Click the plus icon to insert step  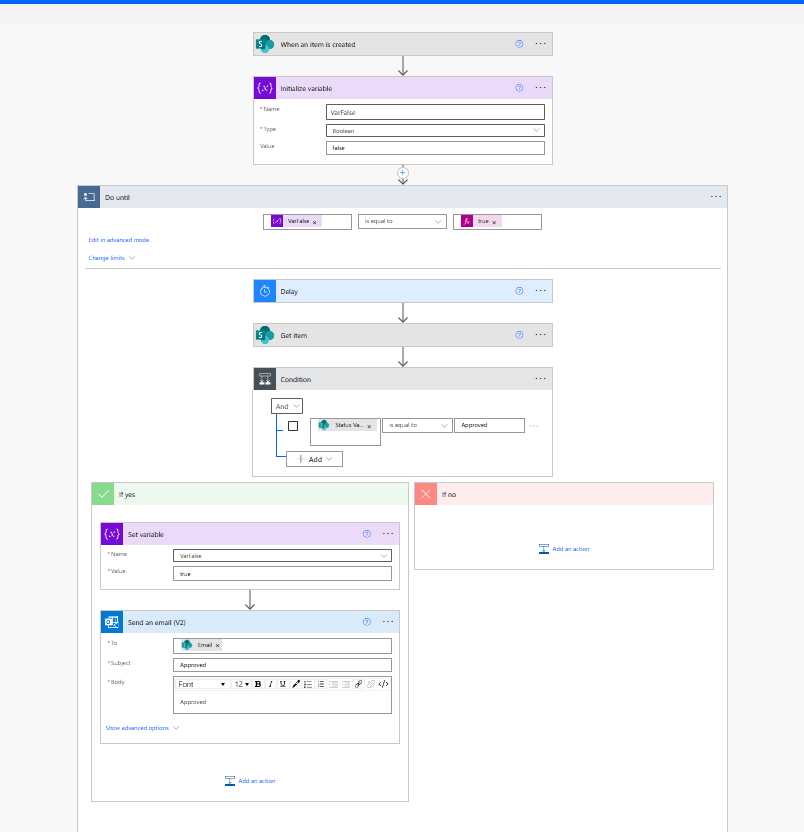point(403,173)
